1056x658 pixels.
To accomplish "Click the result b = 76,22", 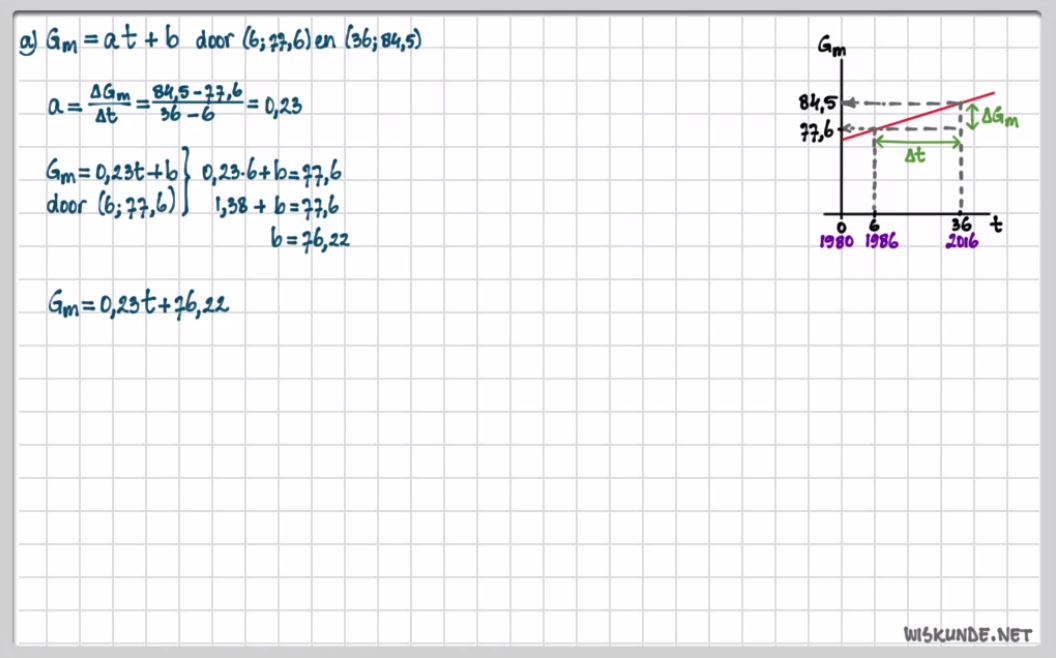I will (309, 239).
